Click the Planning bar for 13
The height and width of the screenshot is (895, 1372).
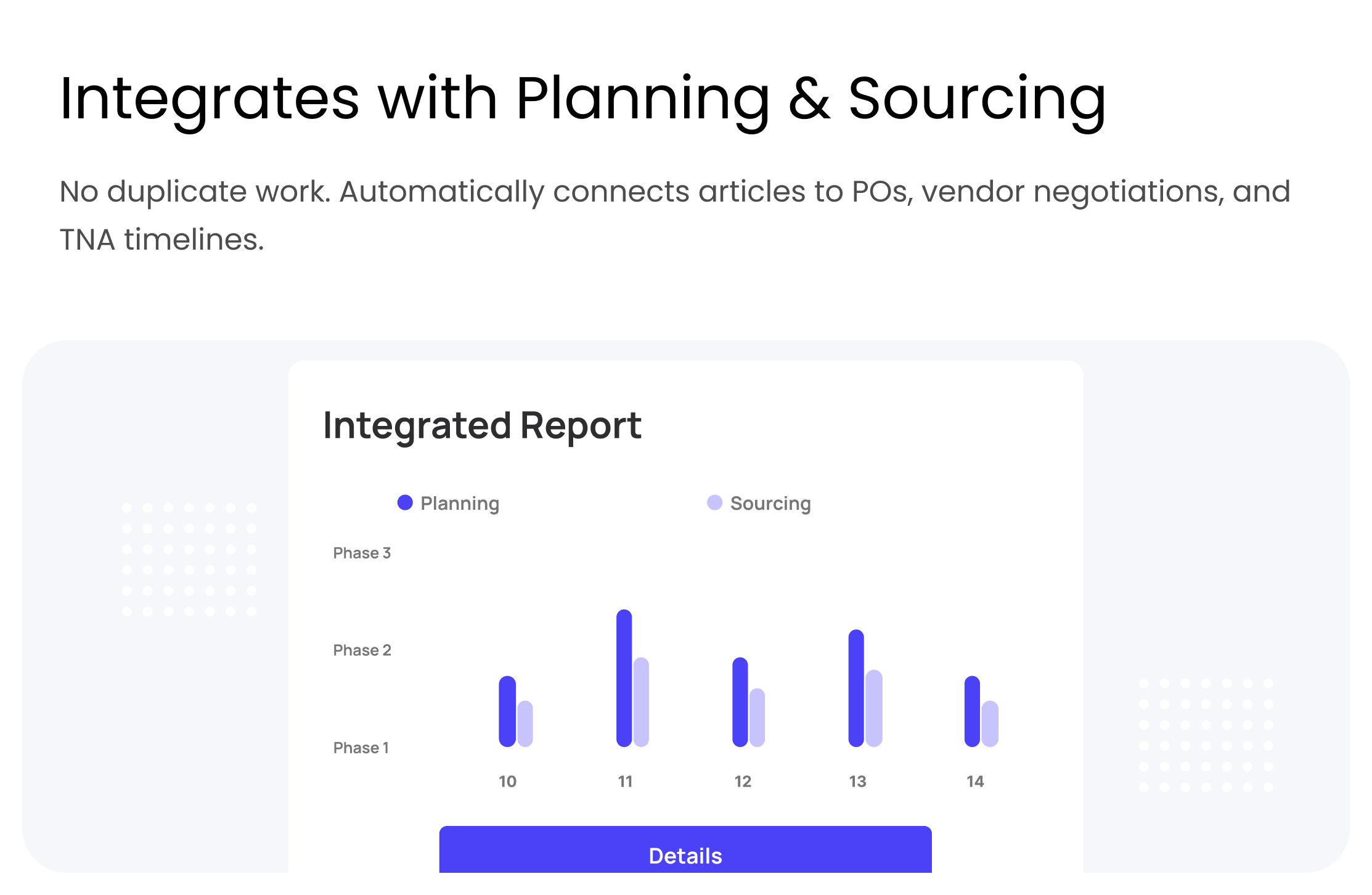[x=856, y=688]
